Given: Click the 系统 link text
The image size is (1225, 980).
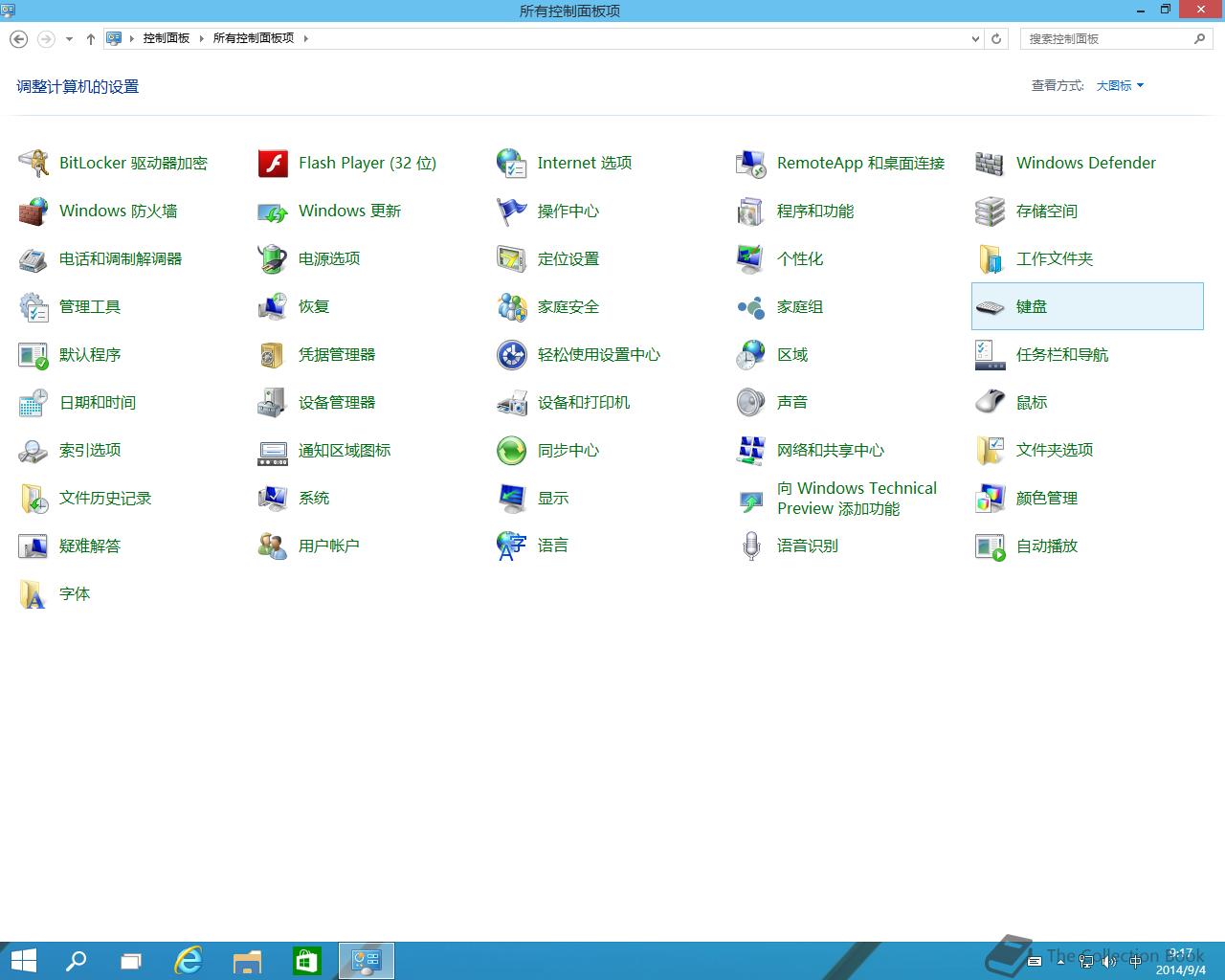Looking at the screenshot, I should 314,498.
